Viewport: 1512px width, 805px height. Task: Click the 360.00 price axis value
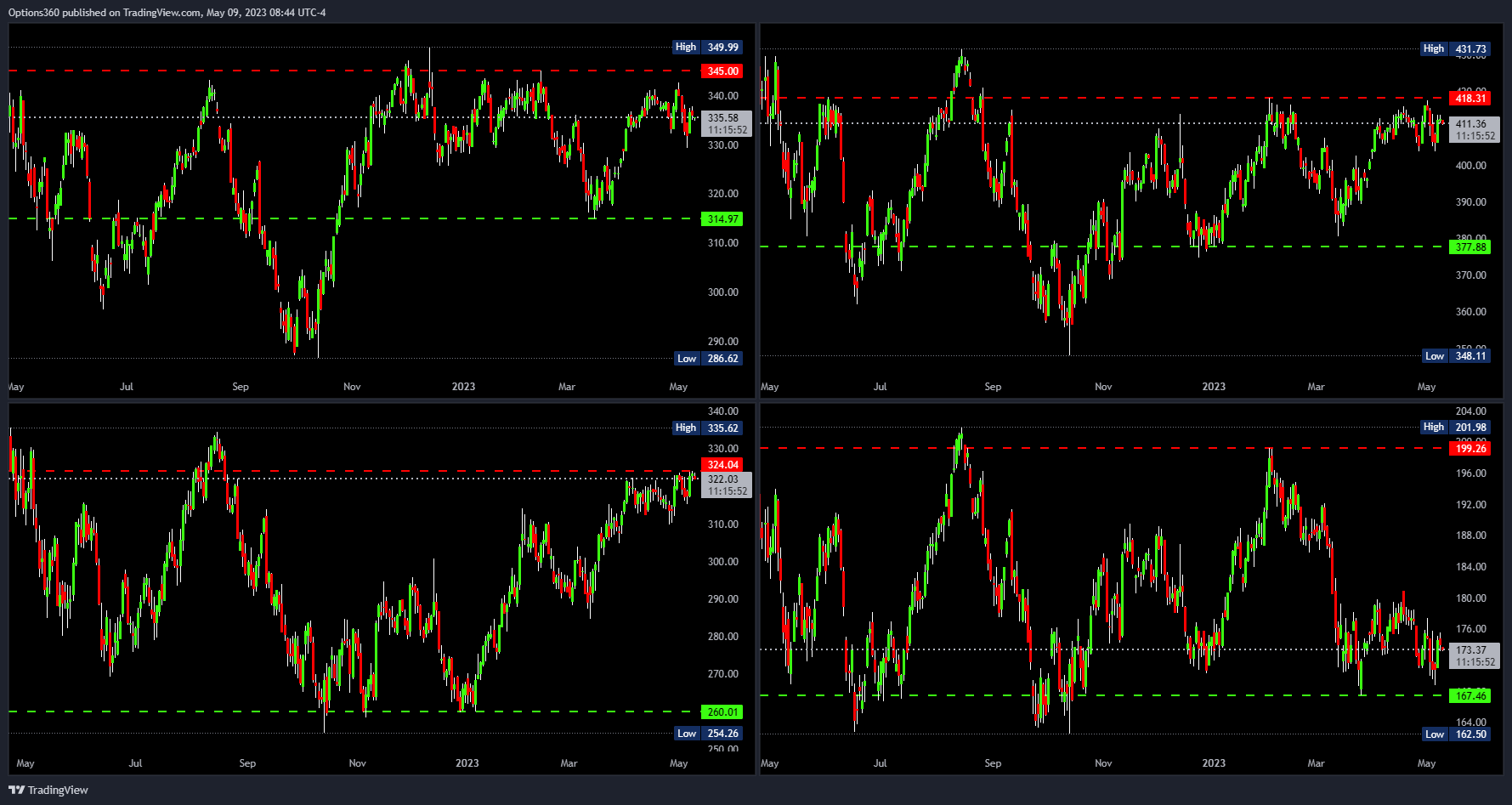point(1470,312)
